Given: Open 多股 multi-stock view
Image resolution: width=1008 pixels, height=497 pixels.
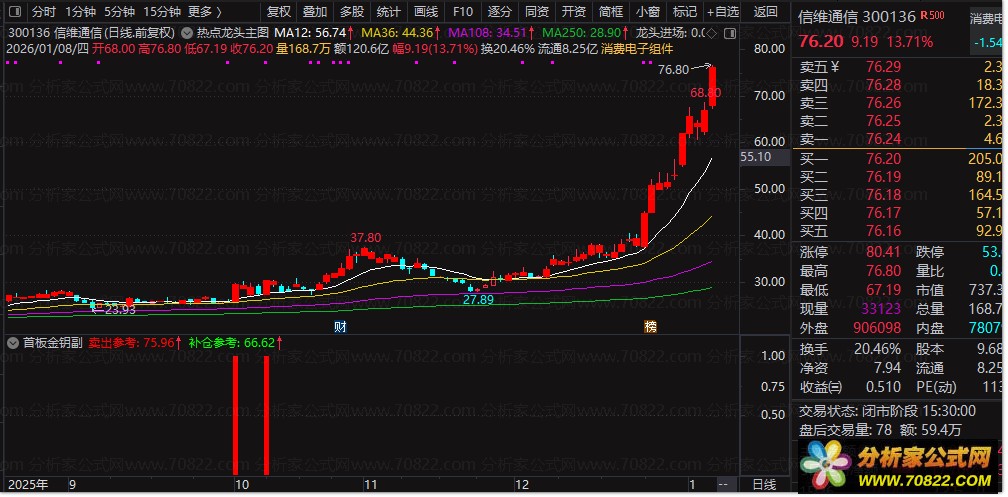Looking at the screenshot, I should click(352, 12).
